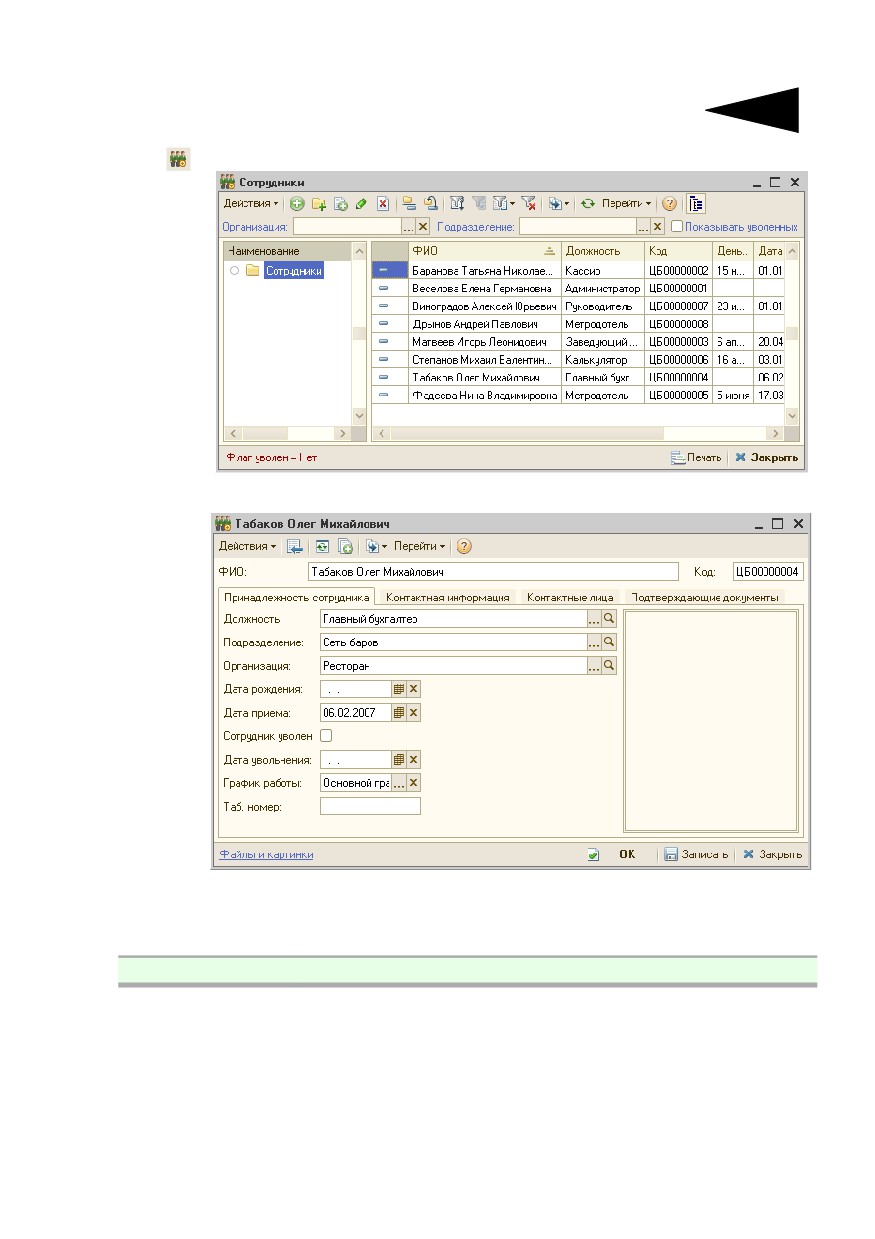Click the Hierarchical view icon in Сотрудники toolbar

tap(409, 203)
